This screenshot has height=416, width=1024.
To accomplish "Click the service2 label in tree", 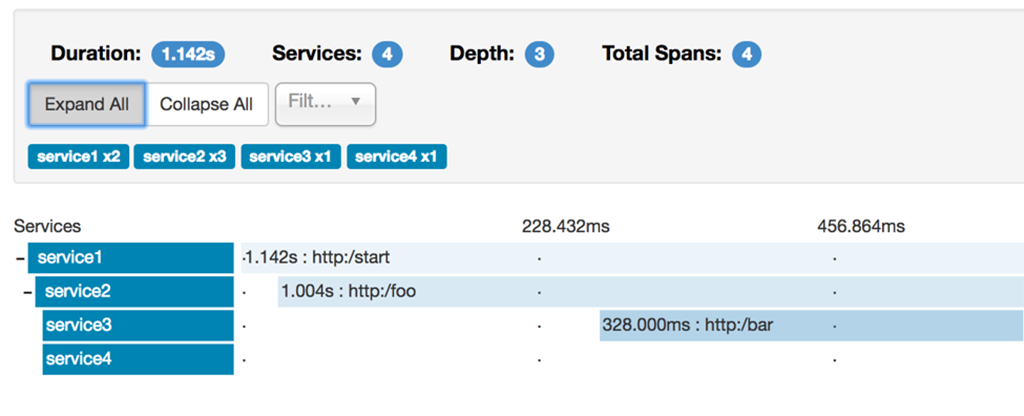I will [x=134, y=292].
